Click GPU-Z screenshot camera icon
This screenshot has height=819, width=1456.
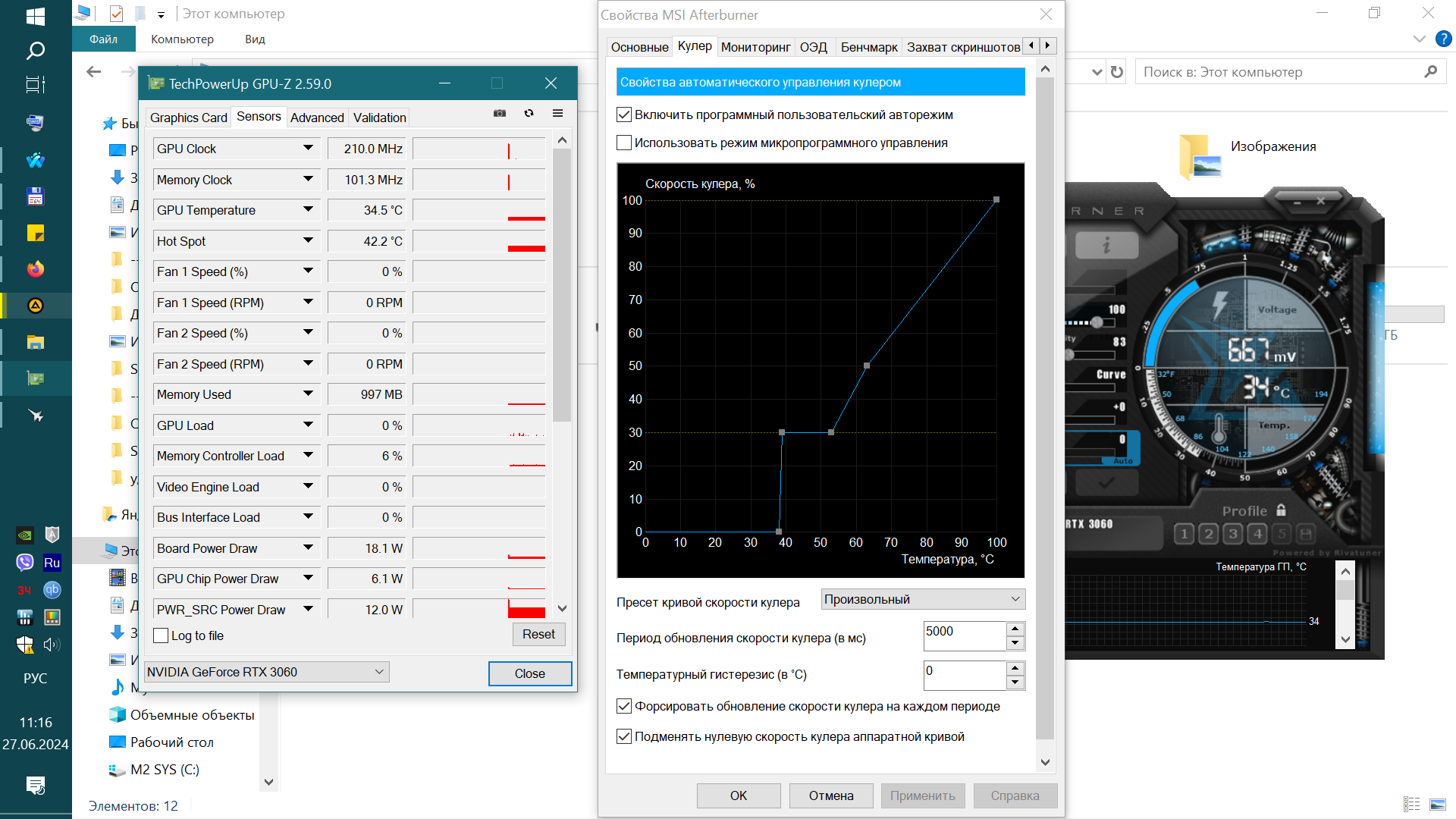(500, 114)
